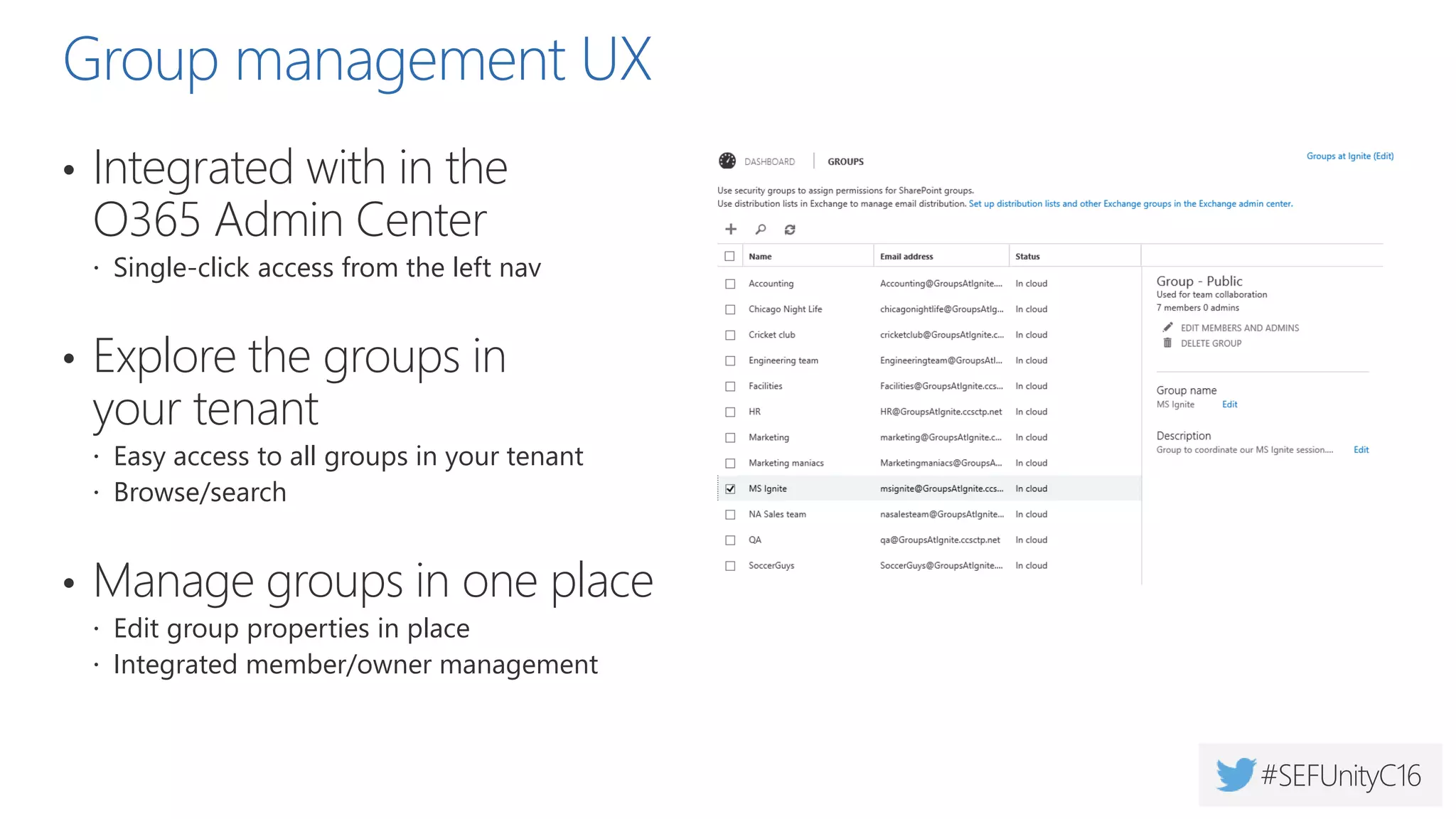Image resolution: width=1456 pixels, height=819 pixels.
Task: Edit the Group name MS Ignite
Action: 1229,404
